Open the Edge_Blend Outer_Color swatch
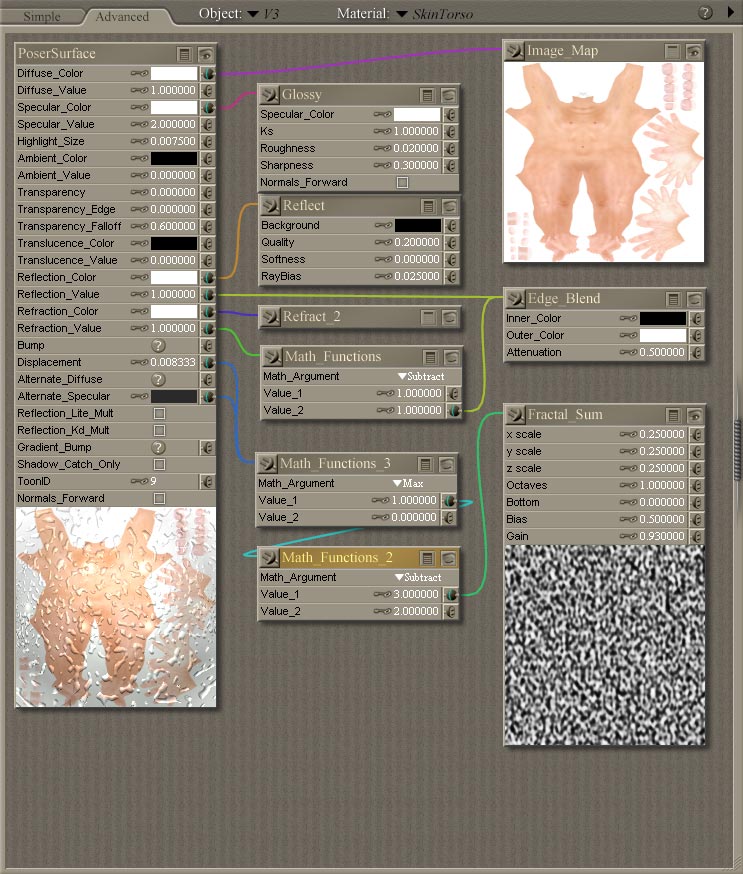 663,336
